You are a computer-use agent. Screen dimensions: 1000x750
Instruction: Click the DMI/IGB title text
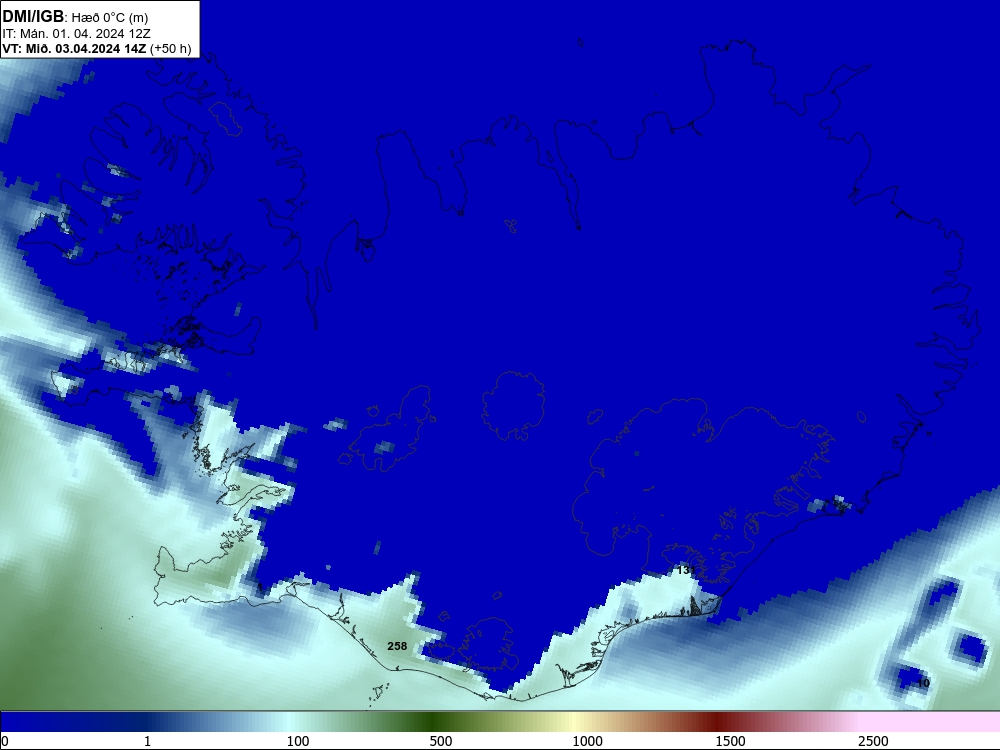click(33, 17)
